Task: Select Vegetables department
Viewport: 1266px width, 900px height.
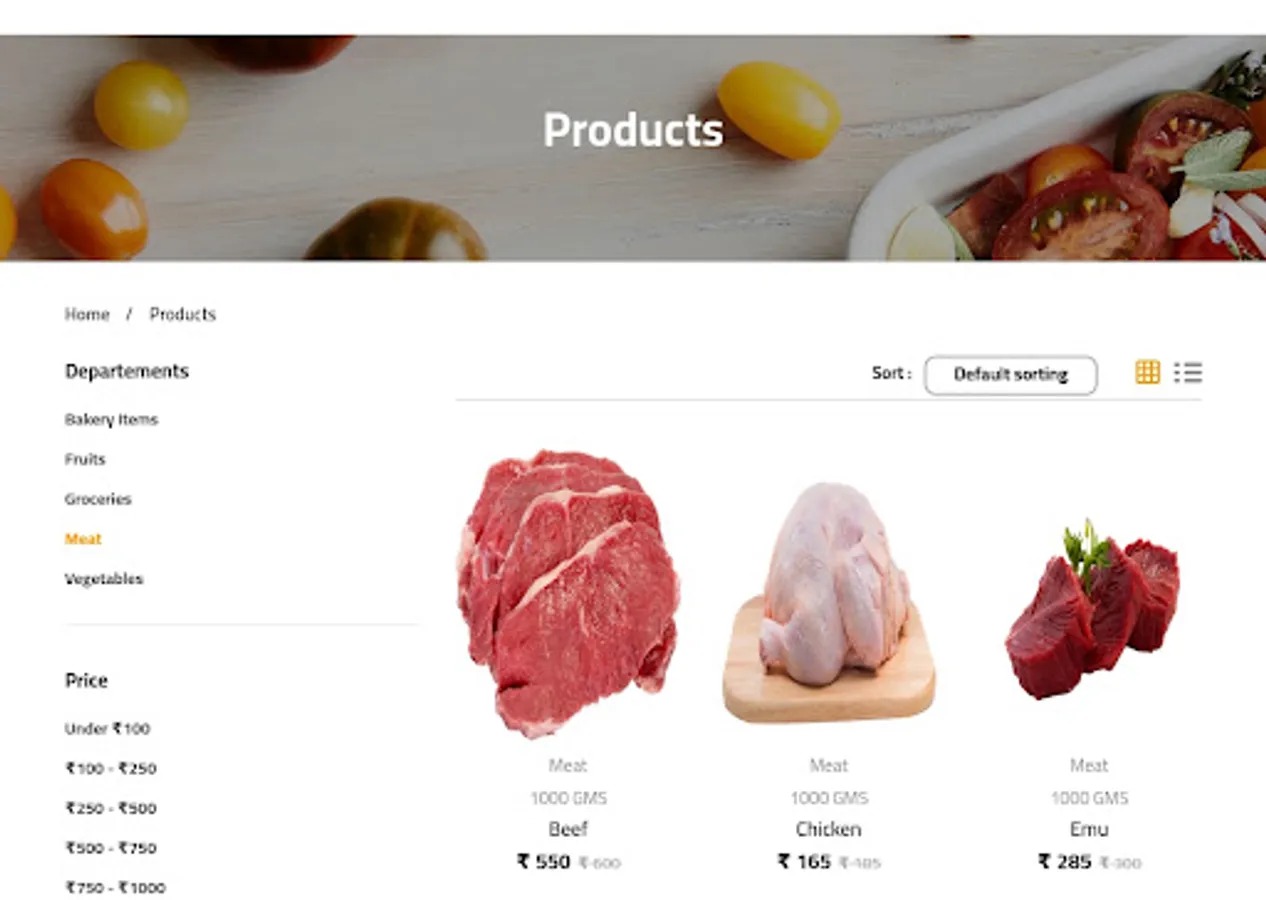Action: (x=104, y=579)
